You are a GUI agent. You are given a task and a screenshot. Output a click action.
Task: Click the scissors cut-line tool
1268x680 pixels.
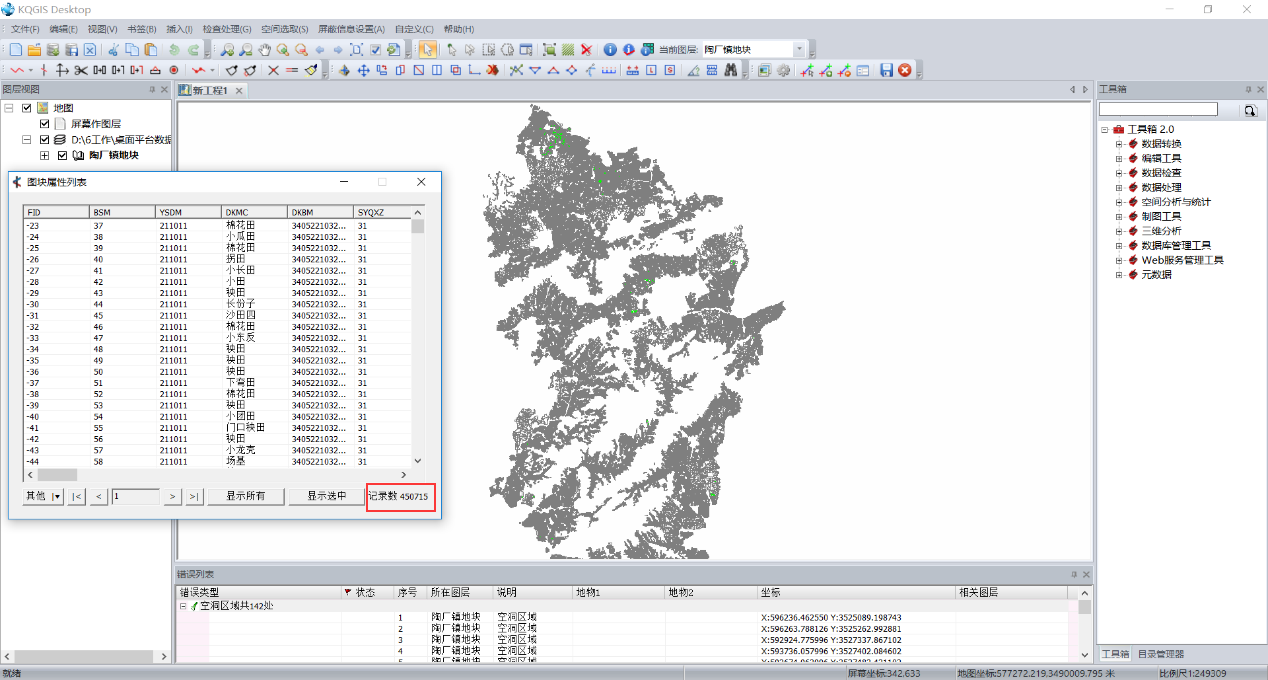coord(81,70)
